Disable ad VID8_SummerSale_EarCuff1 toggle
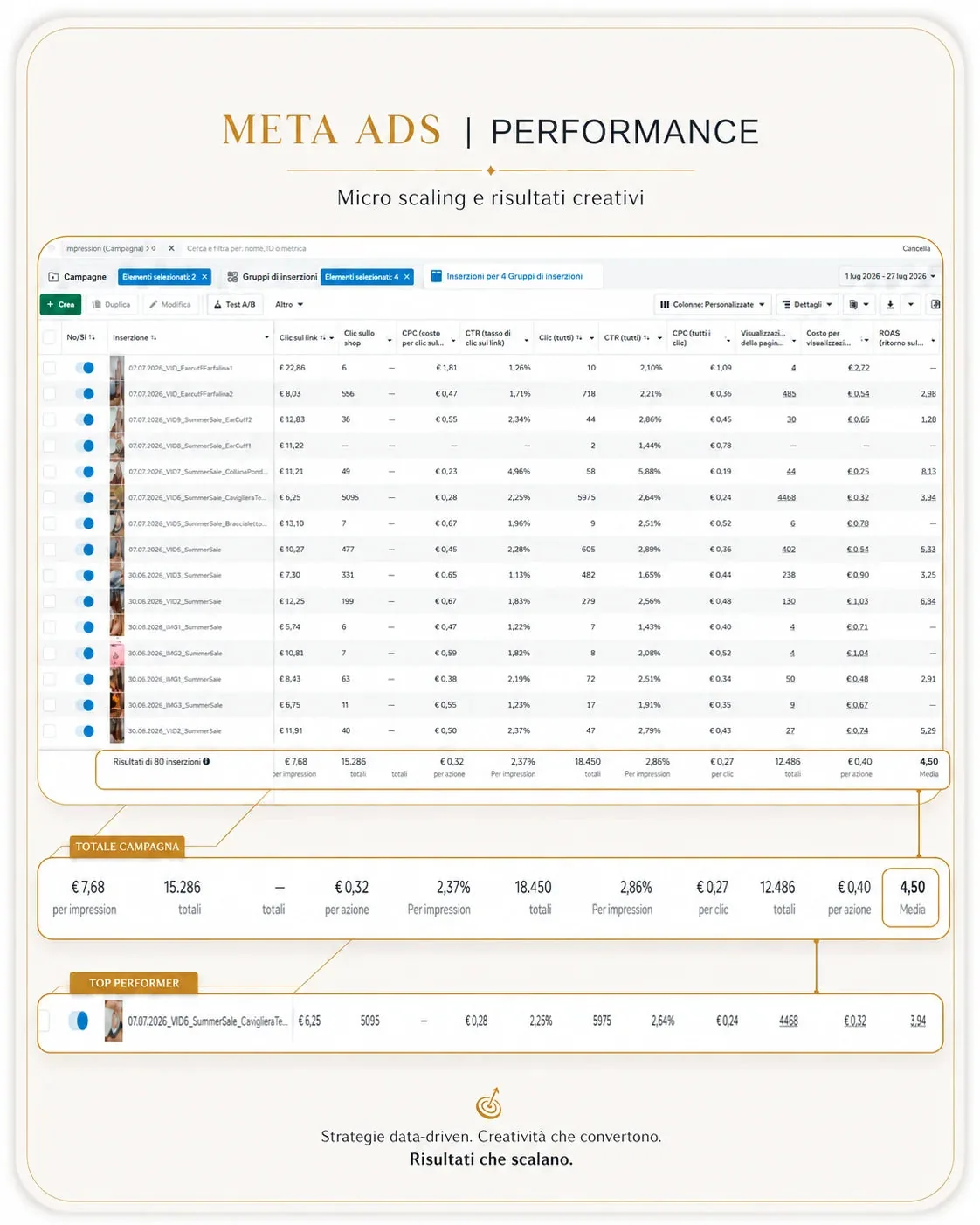 coord(85,446)
